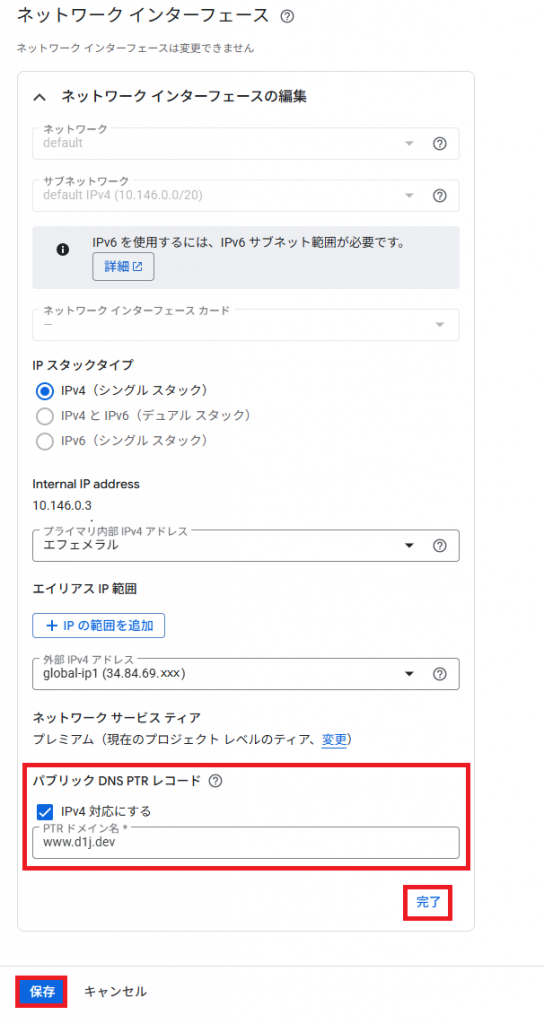544x1024 pixels.
Task: Click help icon next to サブネットワーク field
Action: pos(440,195)
